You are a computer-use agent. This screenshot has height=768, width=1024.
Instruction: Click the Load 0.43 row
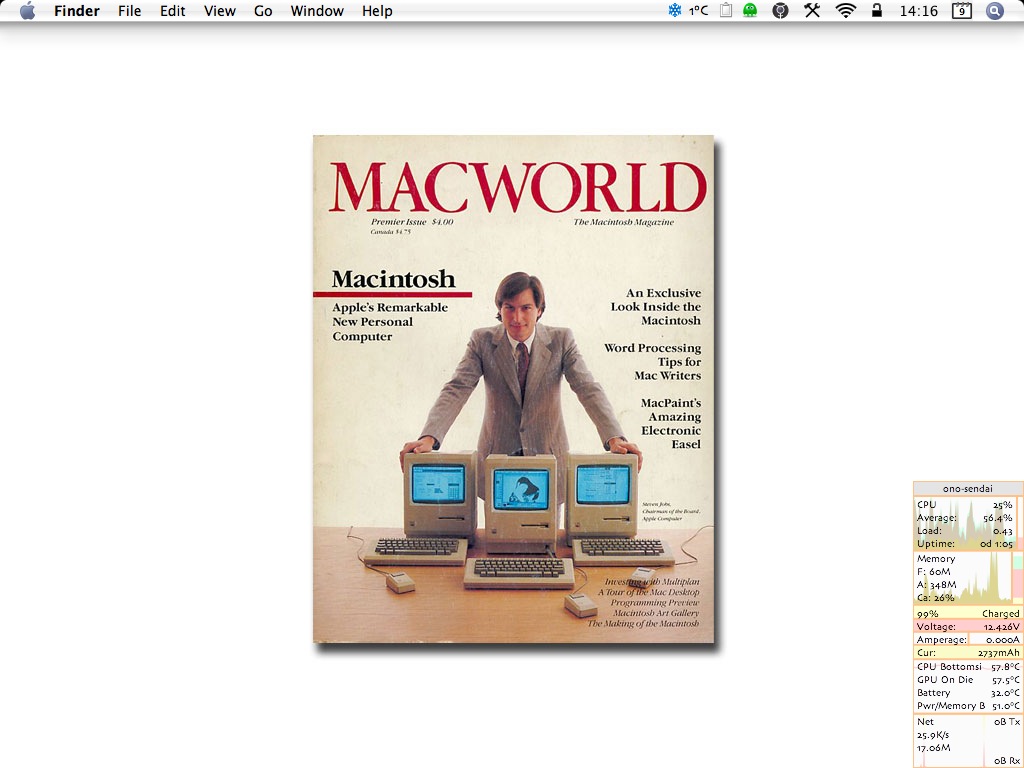click(965, 531)
